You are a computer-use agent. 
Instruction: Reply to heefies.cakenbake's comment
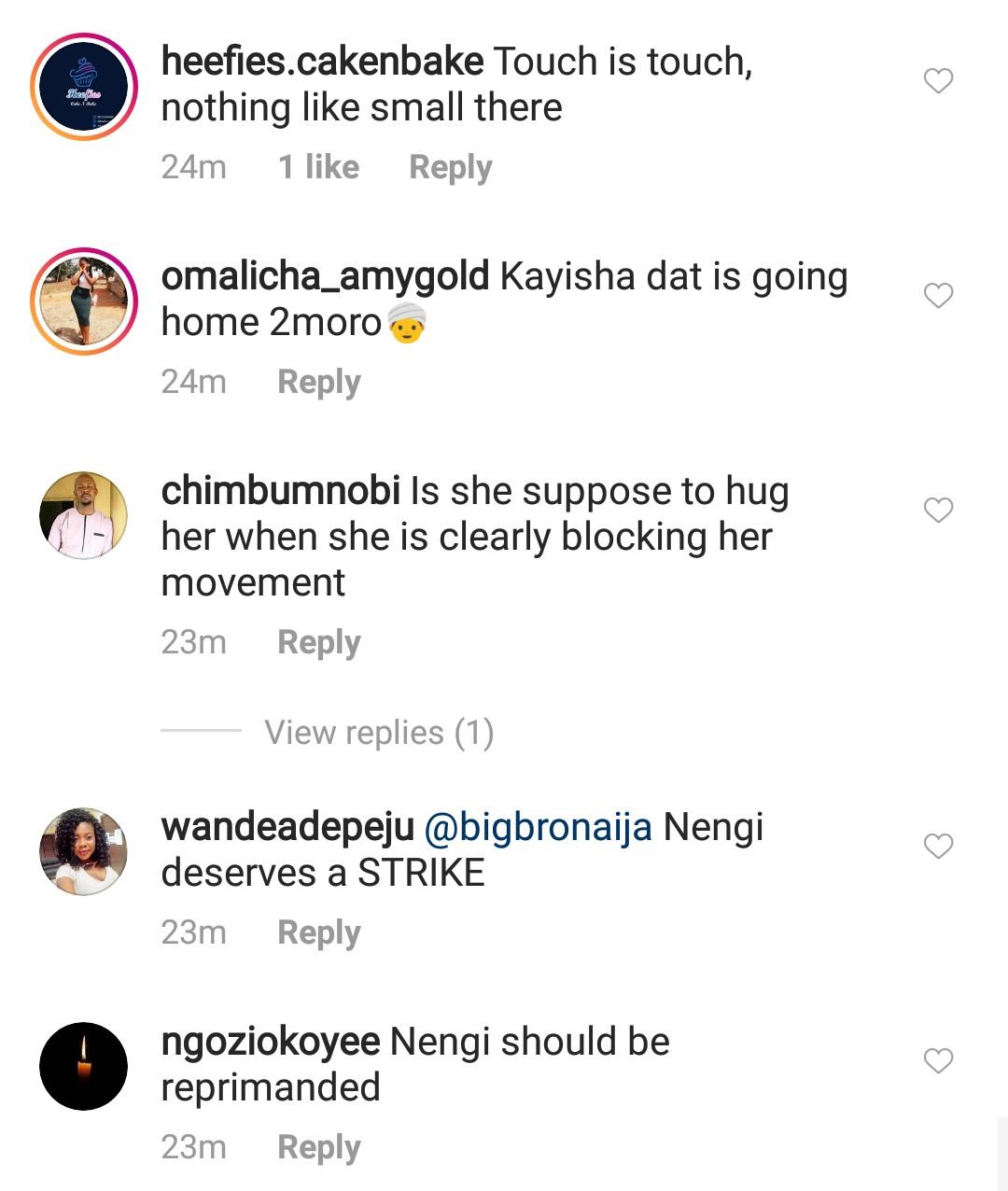pos(450,167)
